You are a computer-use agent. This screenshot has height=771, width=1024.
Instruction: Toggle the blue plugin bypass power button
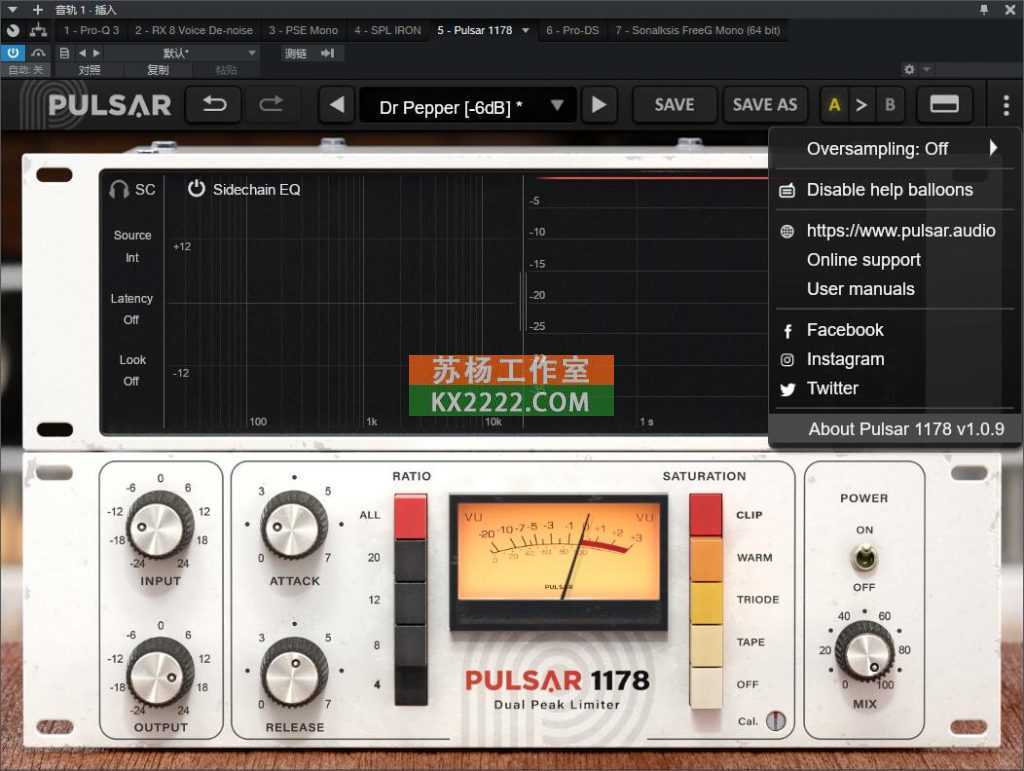12,53
